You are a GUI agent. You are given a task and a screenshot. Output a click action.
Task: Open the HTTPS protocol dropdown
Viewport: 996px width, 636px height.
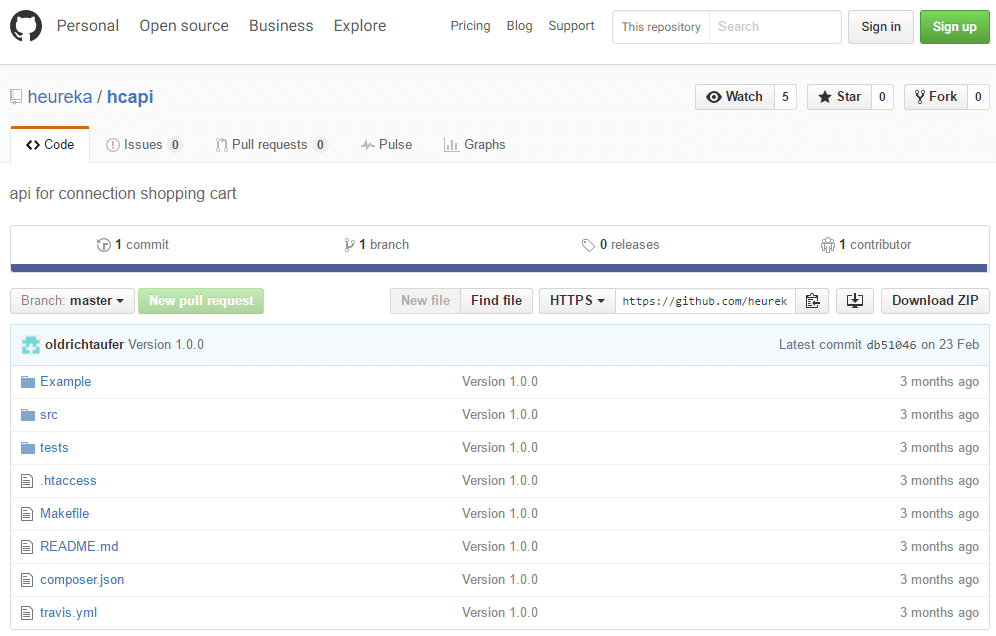coord(577,301)
